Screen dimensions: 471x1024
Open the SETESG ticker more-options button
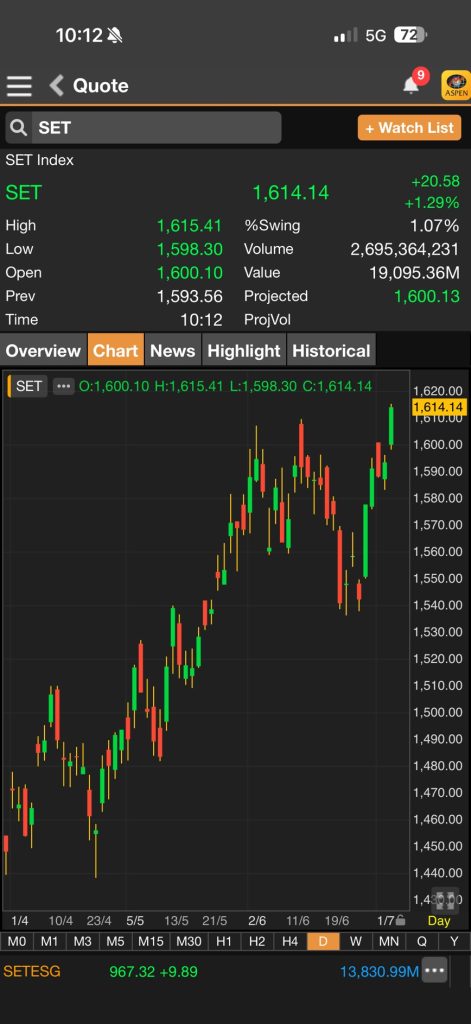tap(434, 970)
